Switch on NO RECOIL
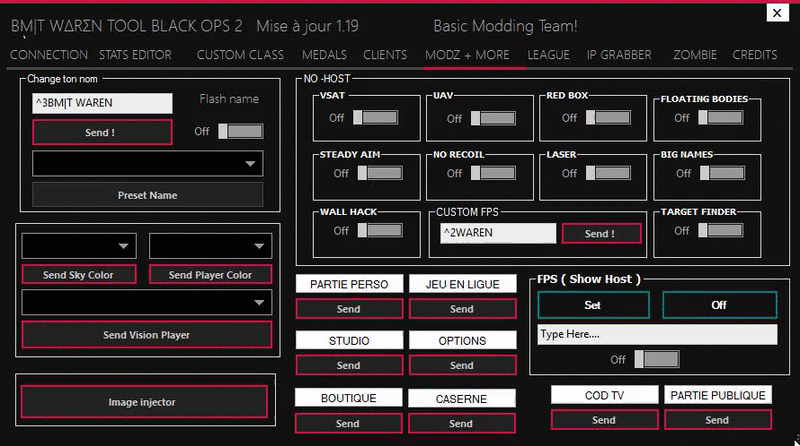The height and width of the screenshot is (446, 800). (x=493, y=173)
